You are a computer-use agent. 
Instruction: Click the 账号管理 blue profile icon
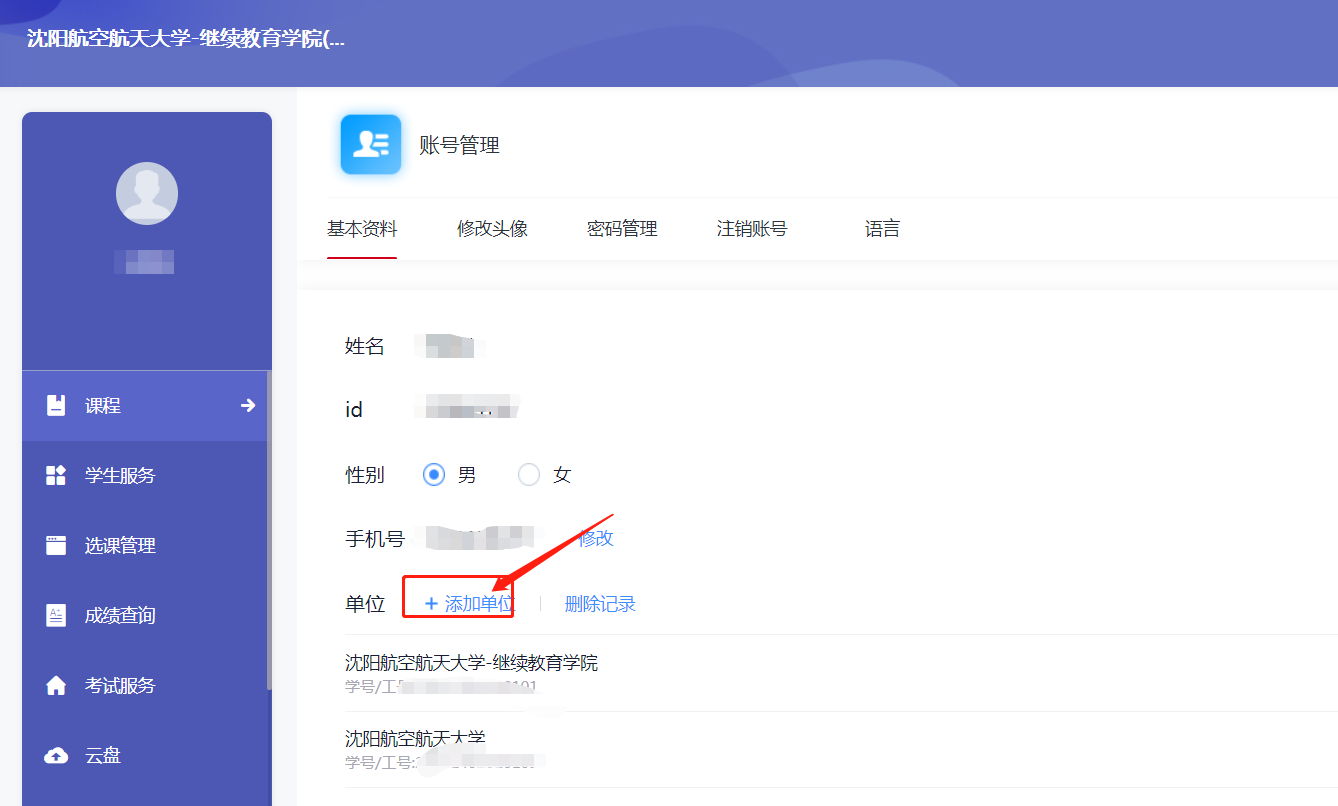click(x=371, y=145)
